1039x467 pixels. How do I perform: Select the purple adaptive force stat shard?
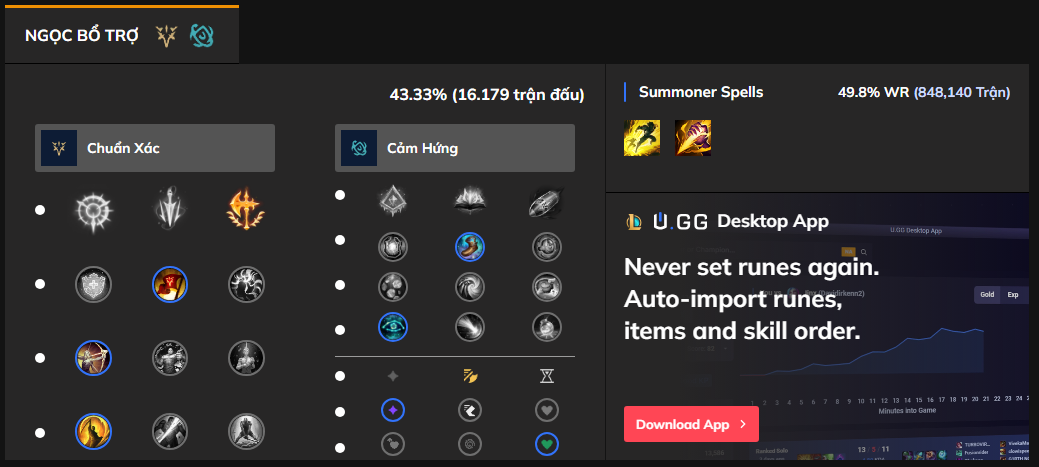pos(393,409)
